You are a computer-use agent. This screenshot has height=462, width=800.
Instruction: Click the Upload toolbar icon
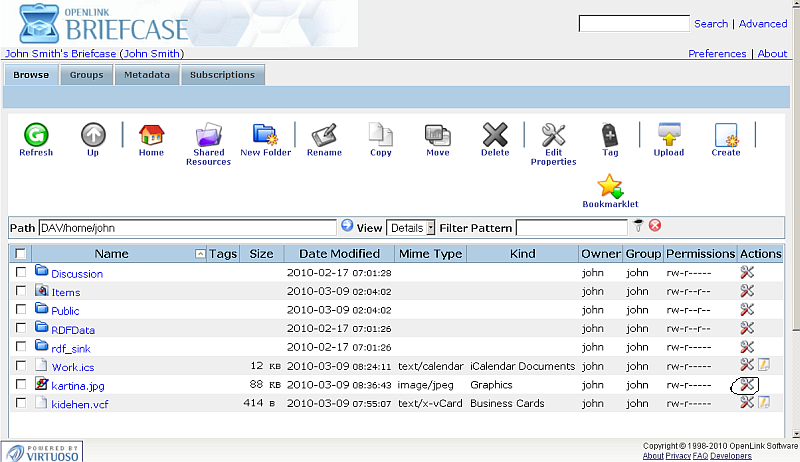point(669,135)
